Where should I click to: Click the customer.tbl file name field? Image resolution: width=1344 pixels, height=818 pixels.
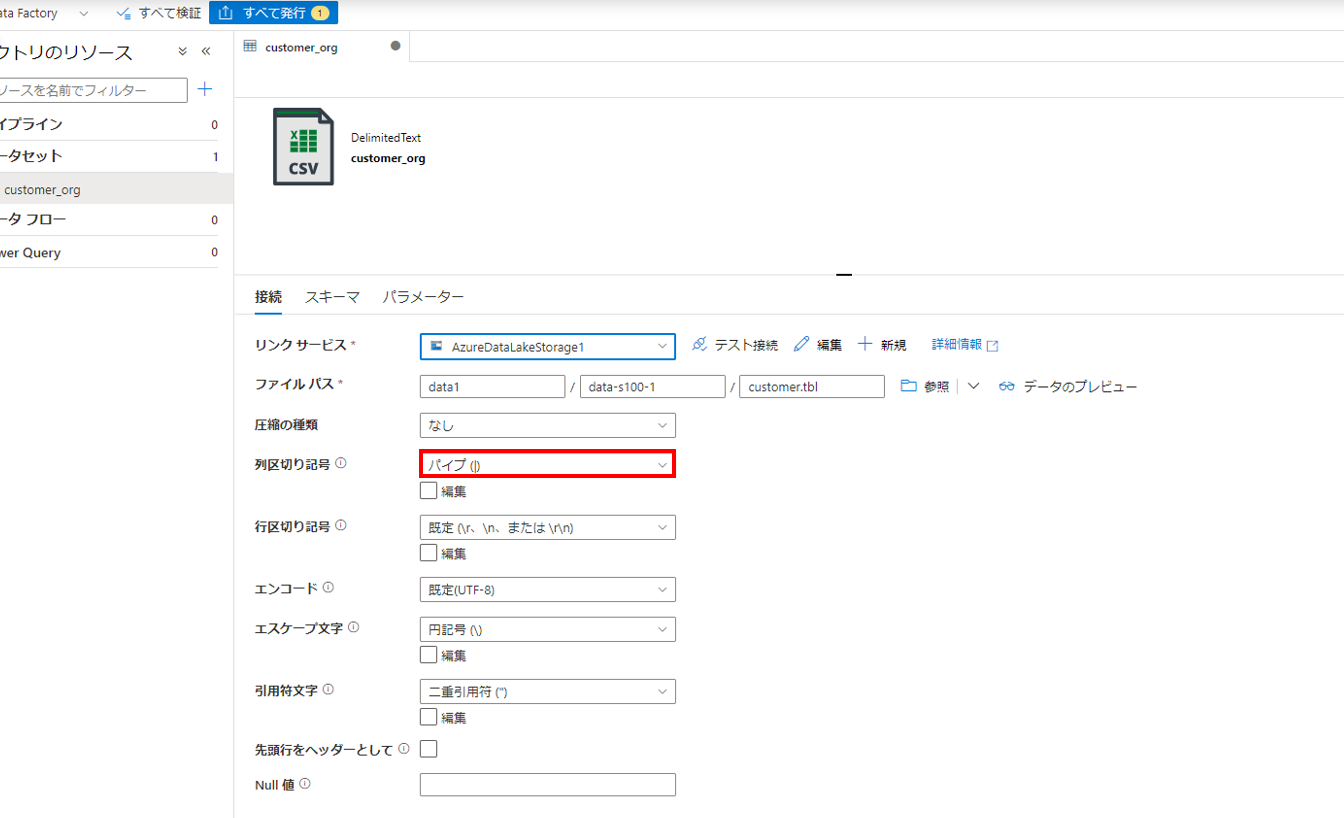point(812,386)
